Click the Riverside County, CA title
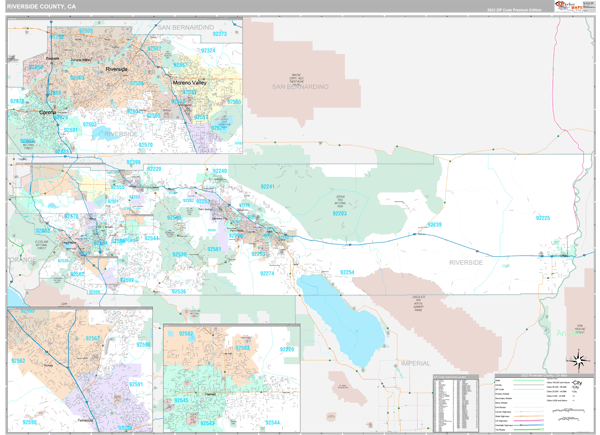The image size is (600, 435). click(x=39, y=7)
